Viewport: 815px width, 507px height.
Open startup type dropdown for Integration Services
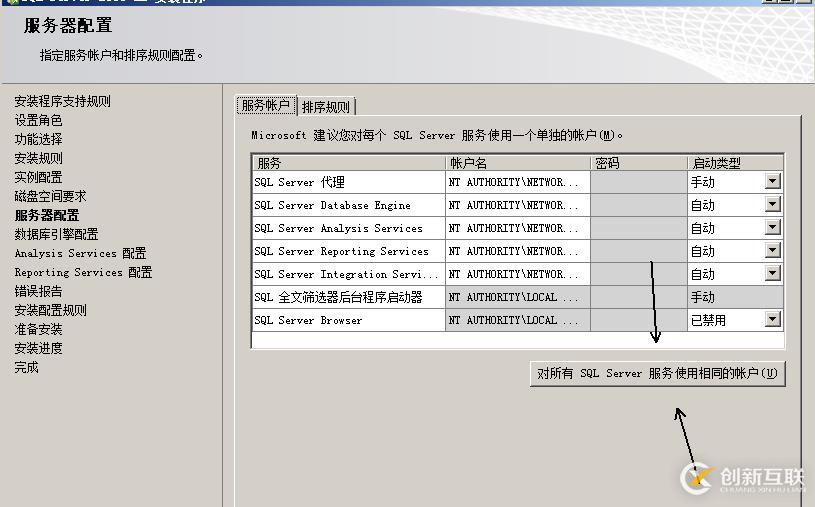click(x=773, y=274)
